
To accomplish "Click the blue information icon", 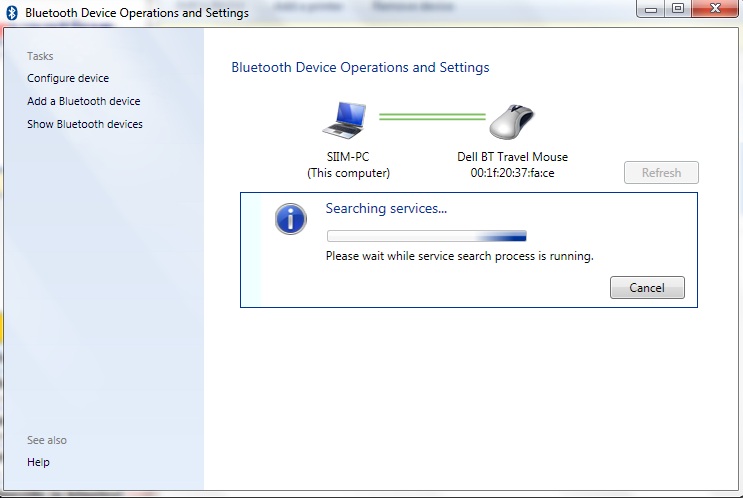I will point(290,219).
